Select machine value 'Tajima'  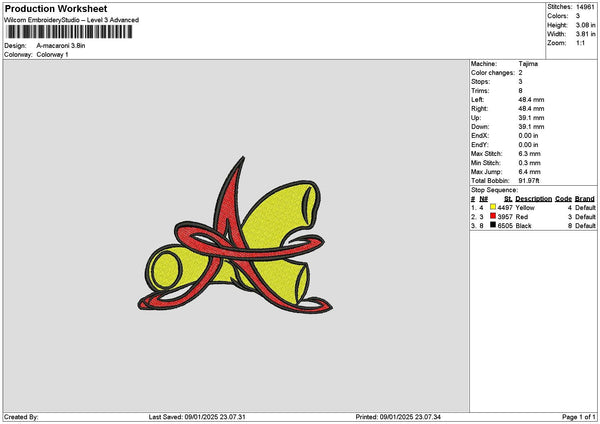(x=528, y=64)
